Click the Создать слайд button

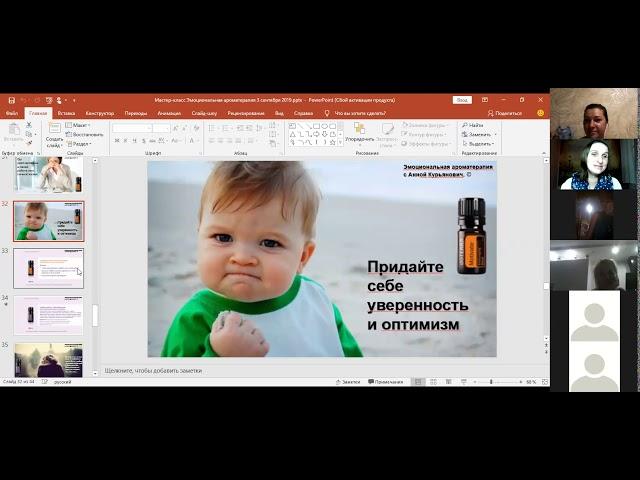[54, 136]
